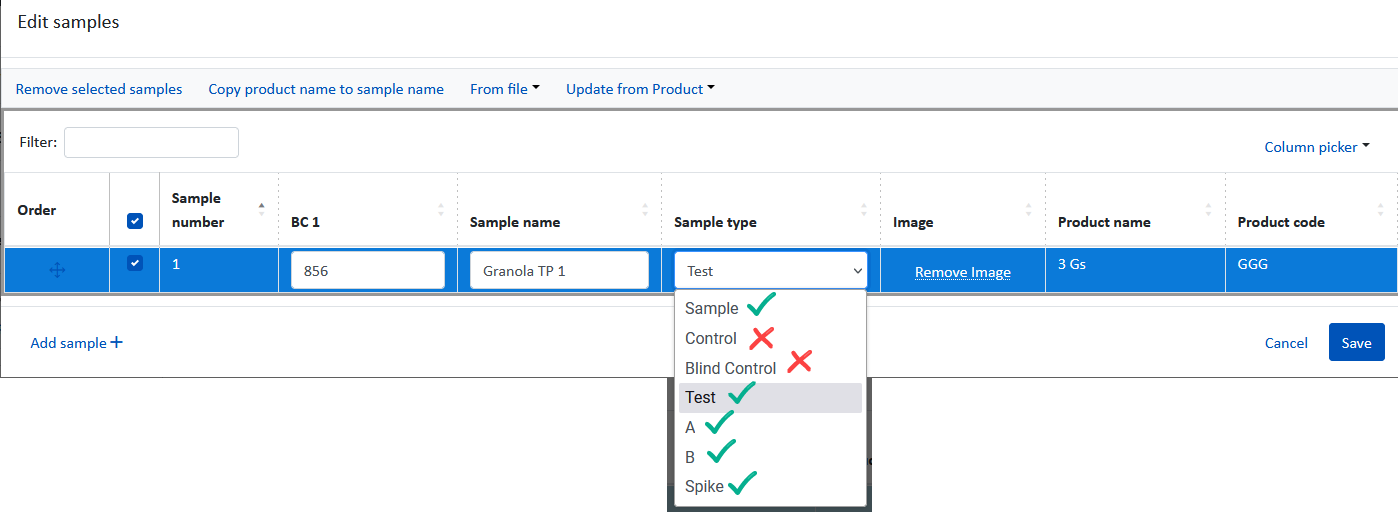Sort by Sample number column arrows
This screenshot has height=512, width=1398.
click(262, 209)
